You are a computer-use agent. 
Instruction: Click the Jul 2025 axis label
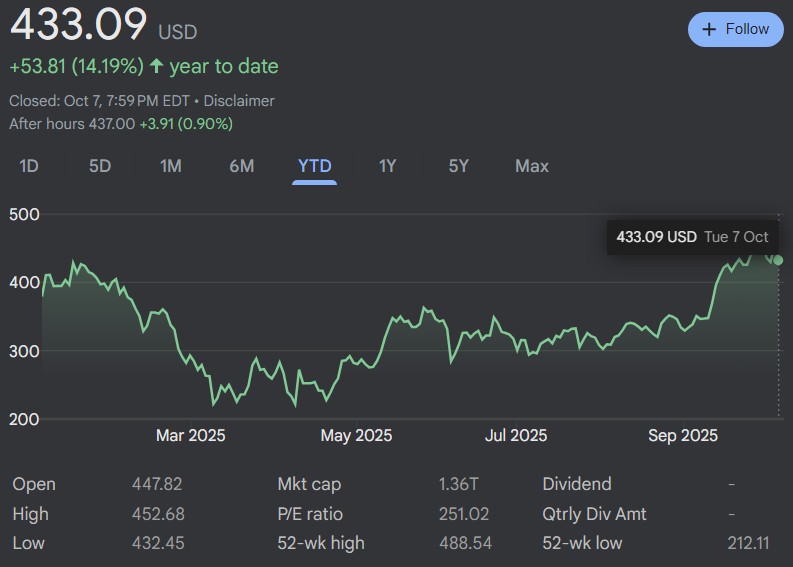[x=516, y=435]
